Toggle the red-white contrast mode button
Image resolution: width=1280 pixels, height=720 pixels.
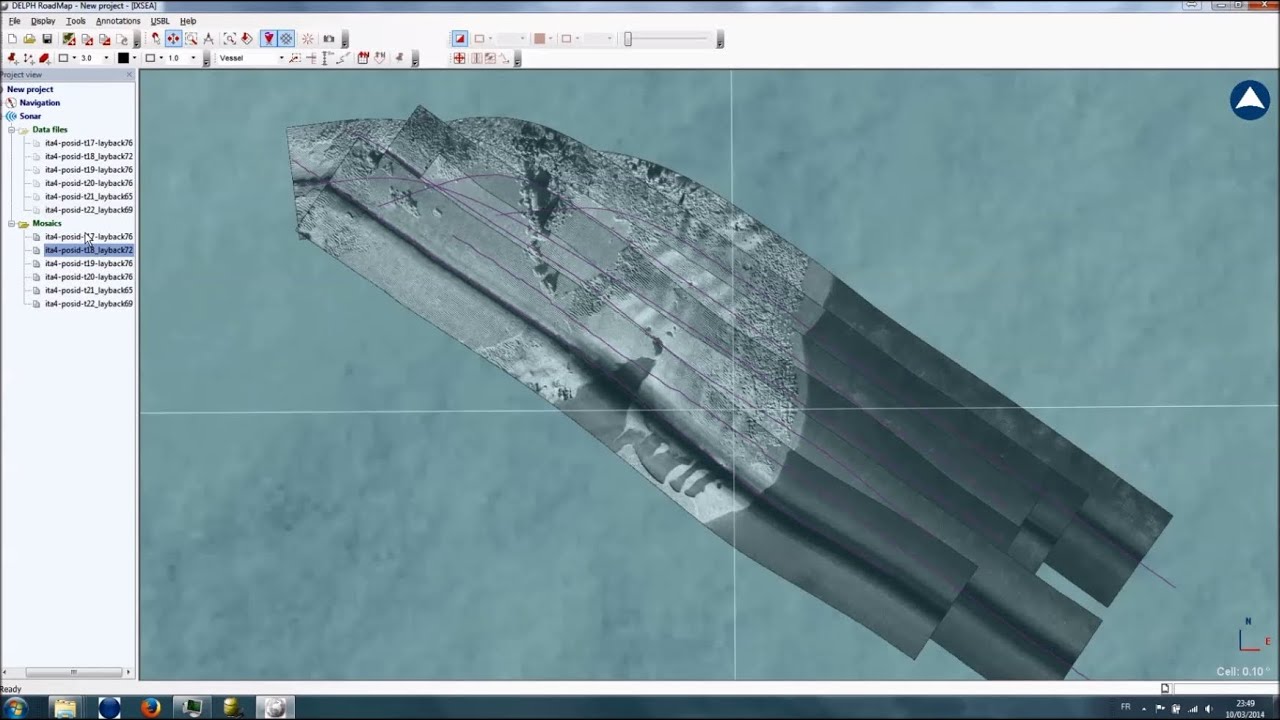pos(460,39)
